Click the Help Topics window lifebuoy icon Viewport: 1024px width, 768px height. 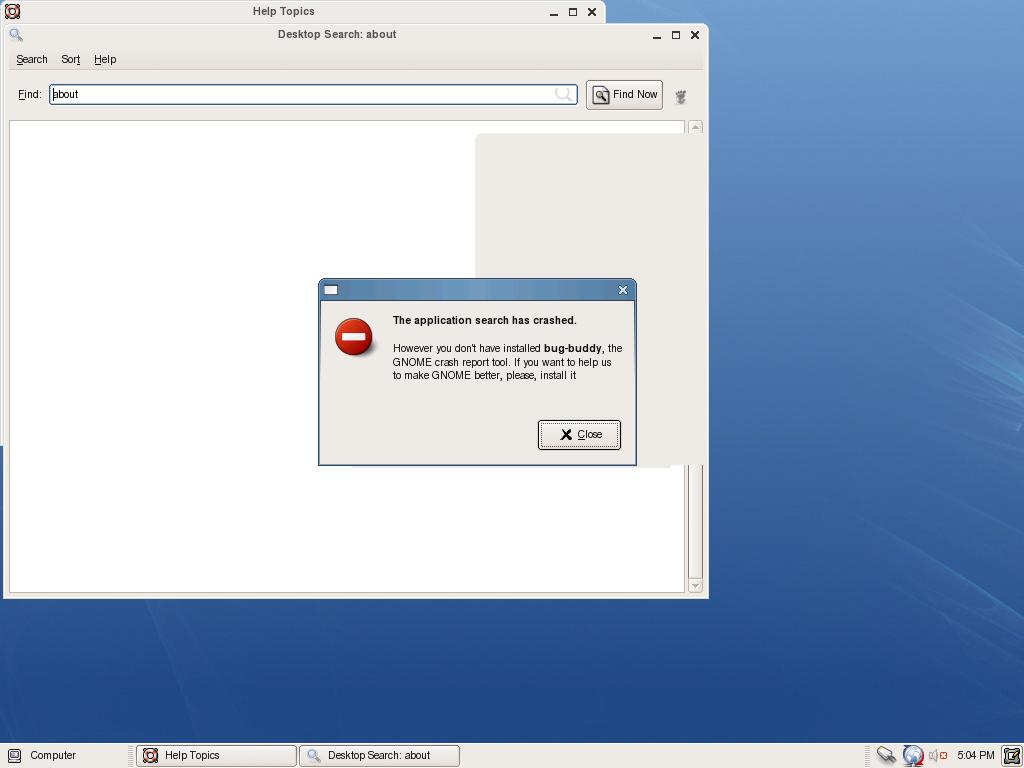[12, 11]
